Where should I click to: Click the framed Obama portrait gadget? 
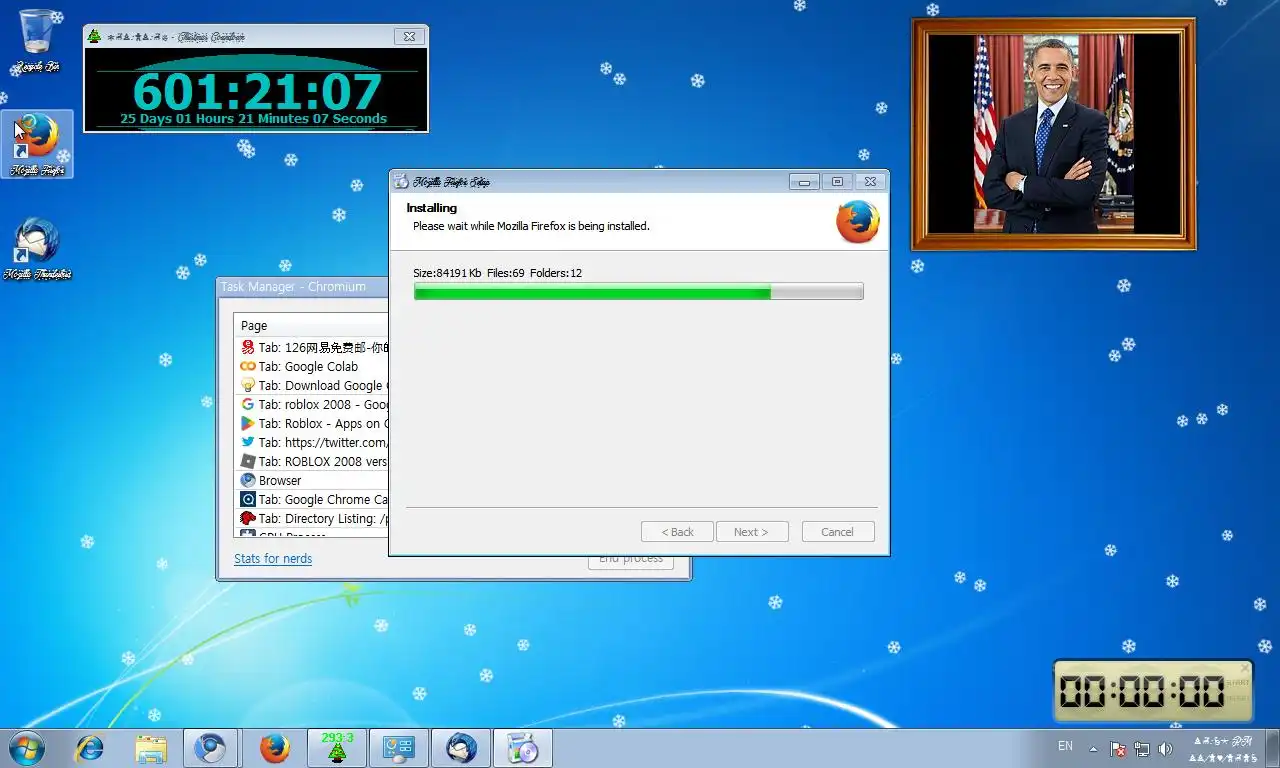click(1054, 134)
